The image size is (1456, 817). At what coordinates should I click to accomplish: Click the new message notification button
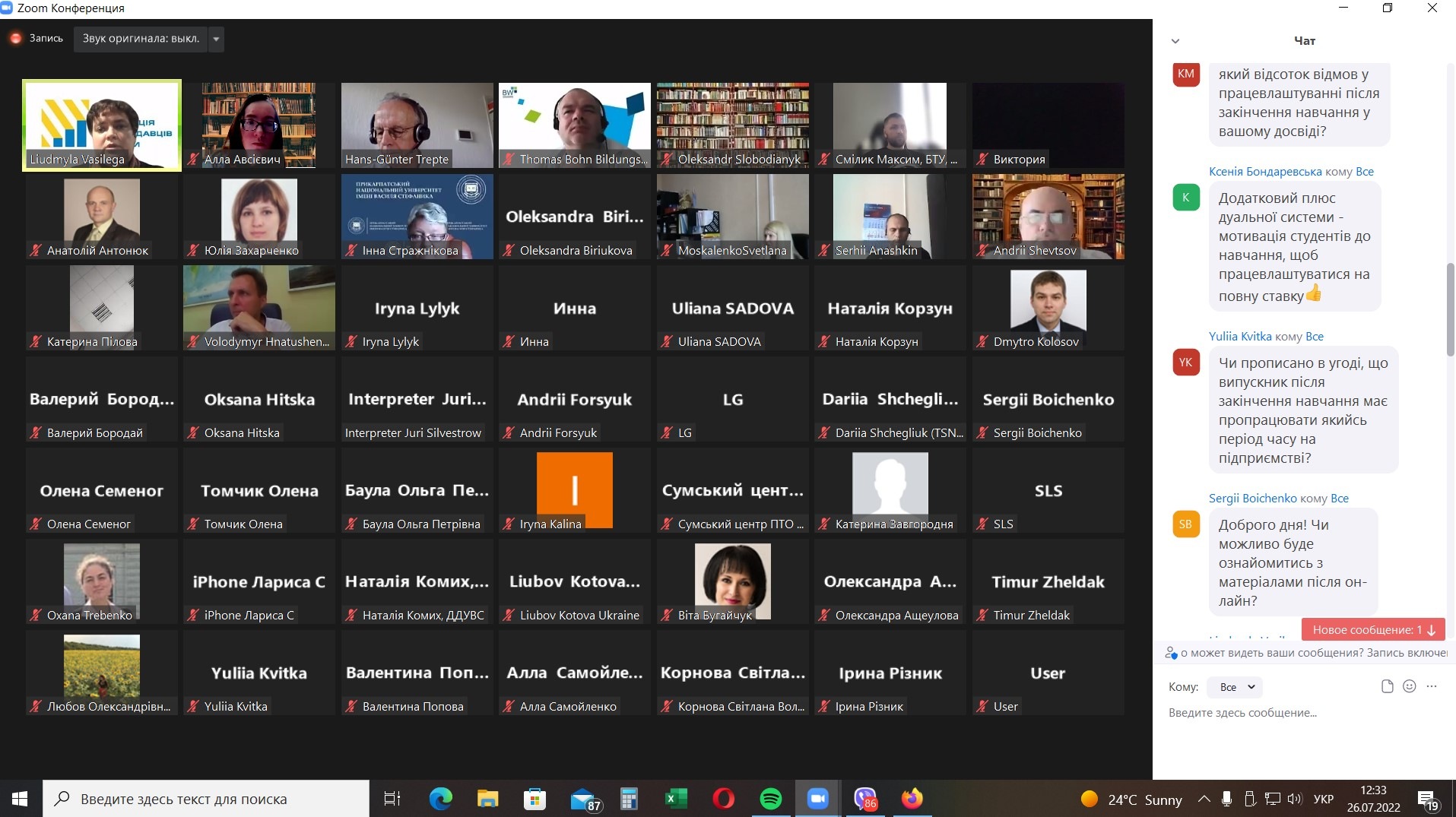pos(1372,629)
